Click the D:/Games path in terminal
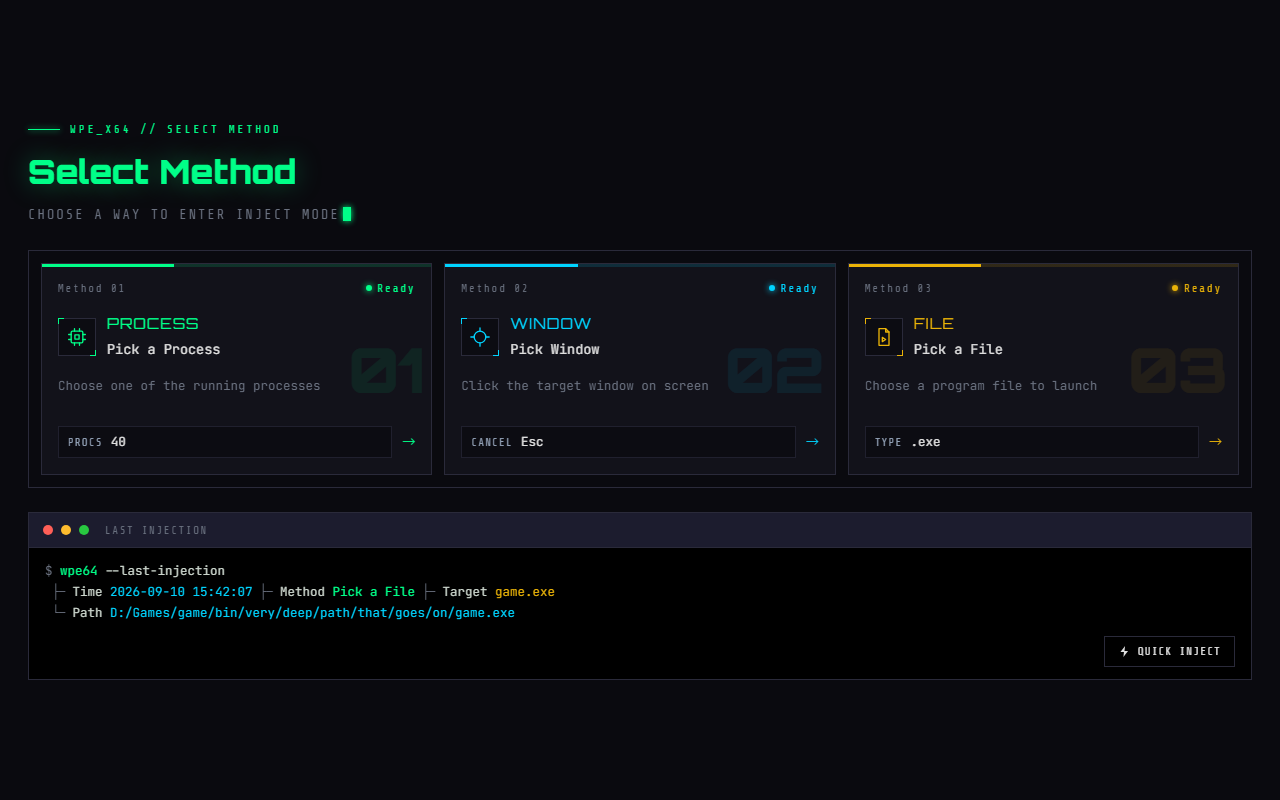 tap(312, 613)
